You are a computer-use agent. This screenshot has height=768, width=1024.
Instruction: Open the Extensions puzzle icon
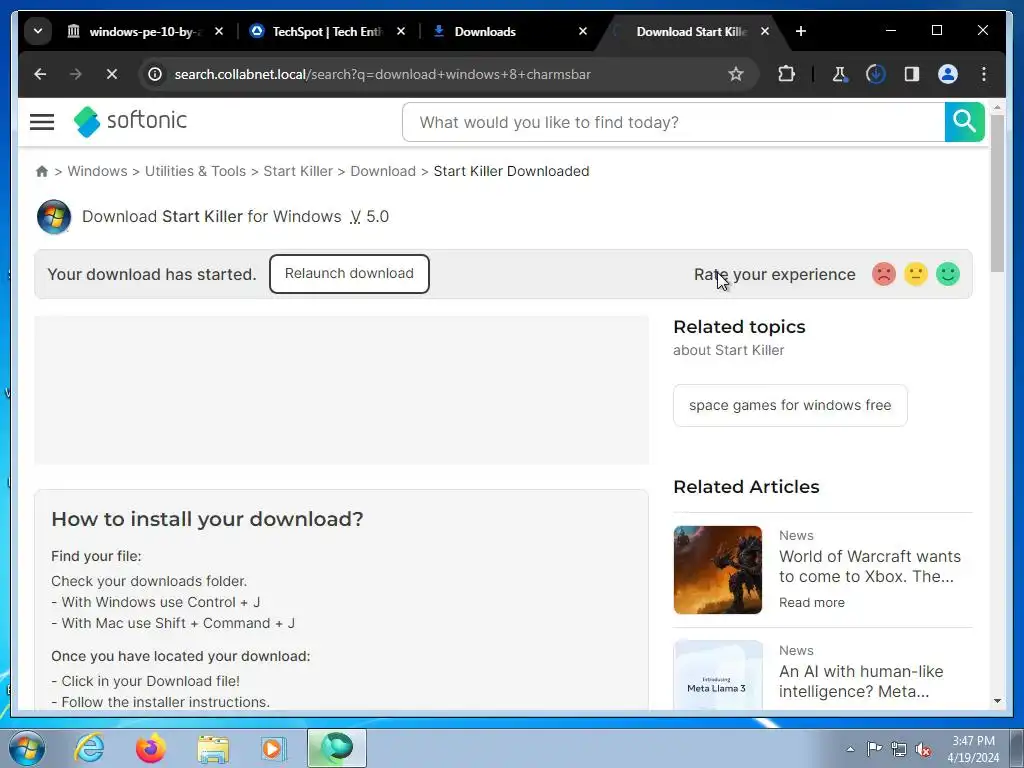(x=786, y=74)
